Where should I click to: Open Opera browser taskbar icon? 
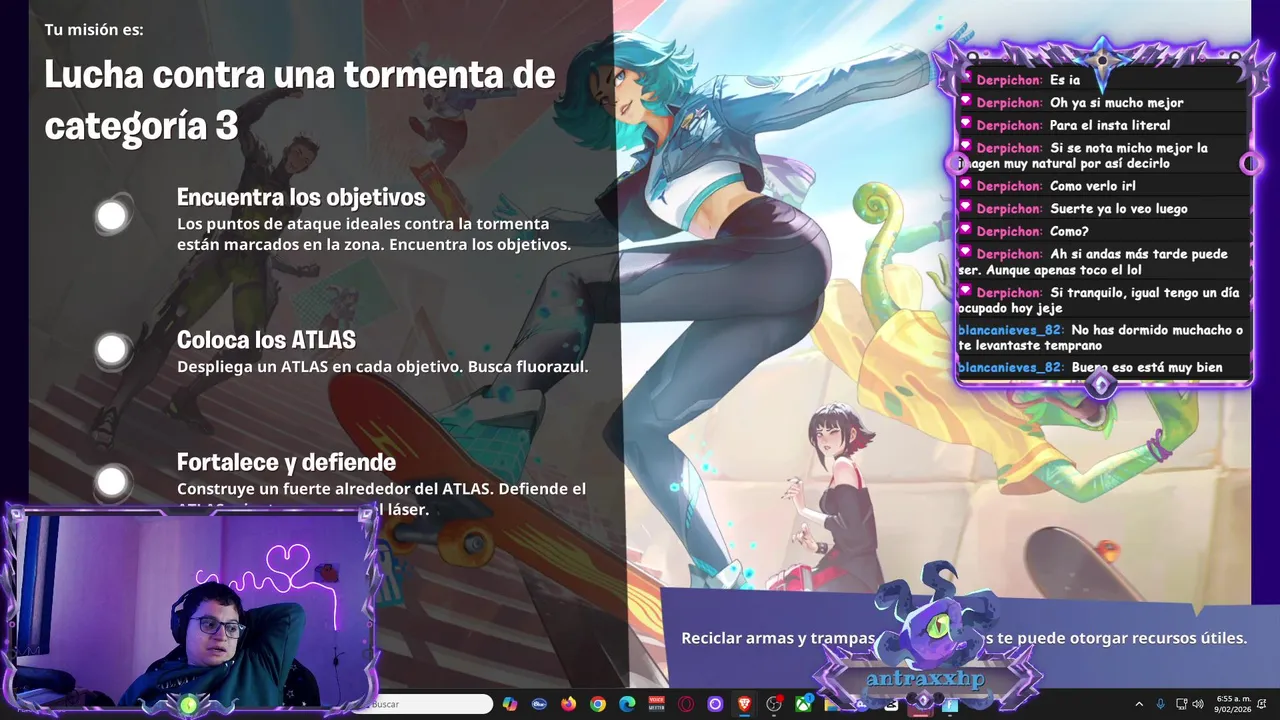click(x=686, y=704)
